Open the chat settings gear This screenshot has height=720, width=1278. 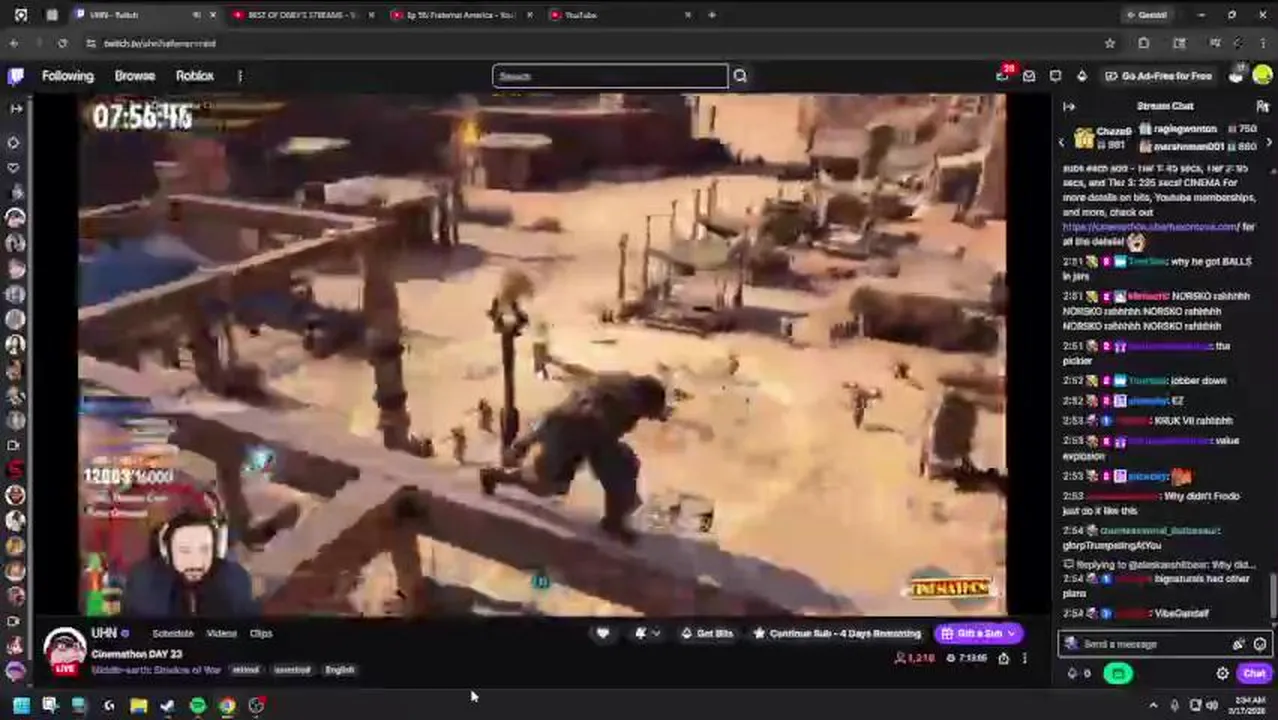[1222, 674]
